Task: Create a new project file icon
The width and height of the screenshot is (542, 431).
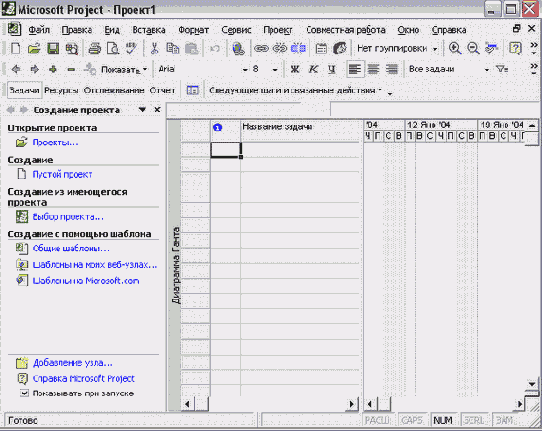Action: tap(15, 48)
